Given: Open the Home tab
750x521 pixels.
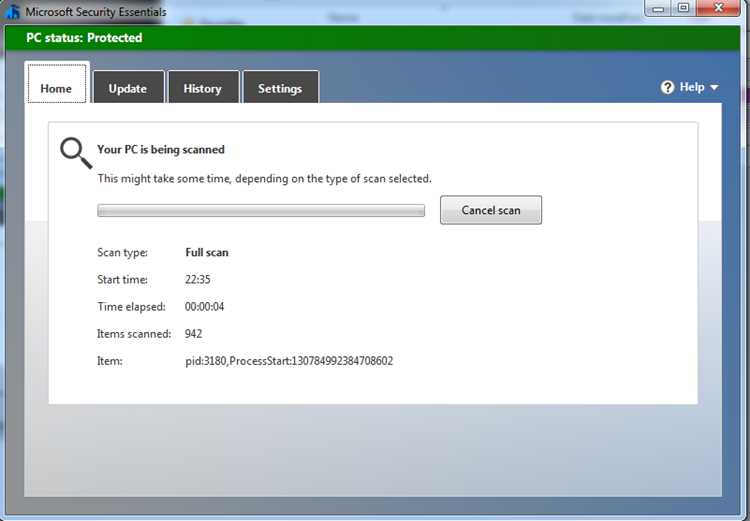Looking at the screenshot, I should pos(56,83).
